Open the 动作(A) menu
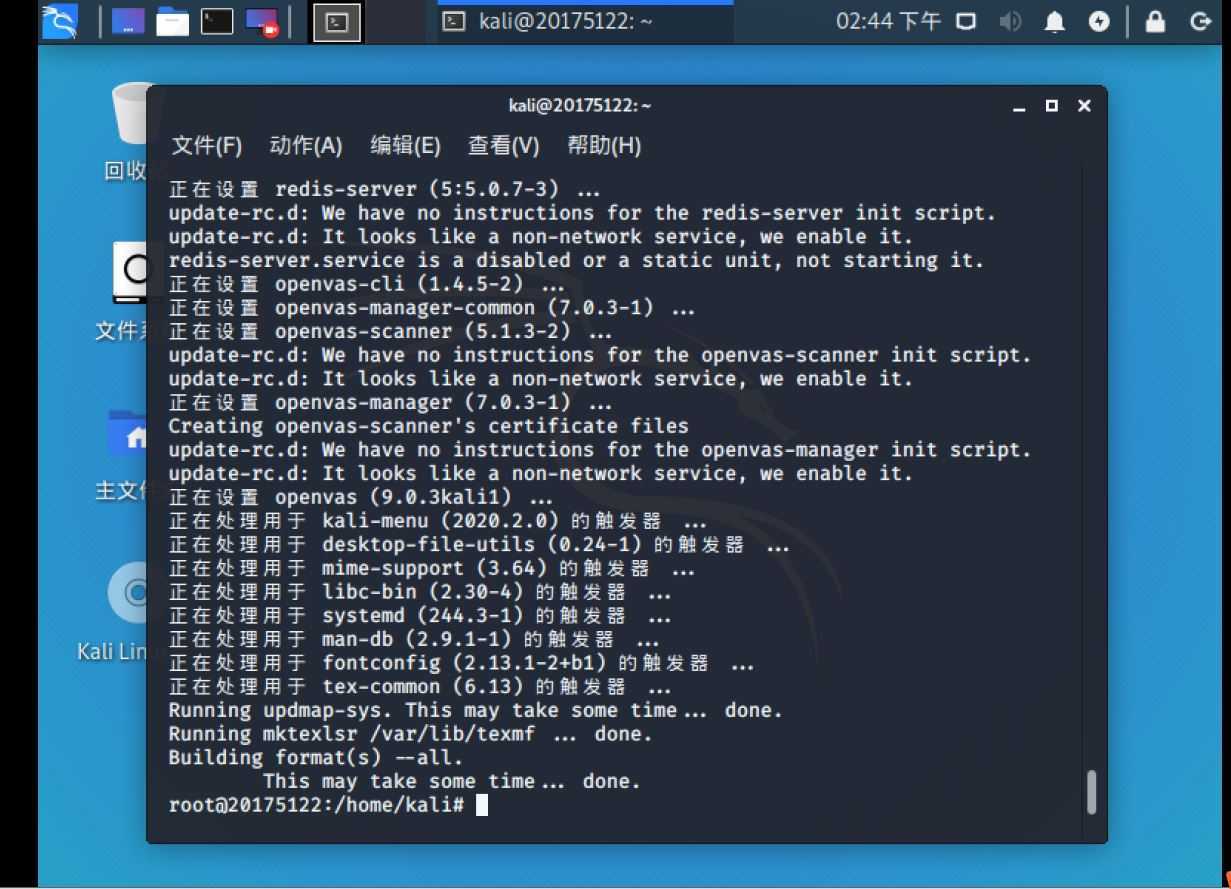Screen dimensions: 1231x889 point(306,146)
